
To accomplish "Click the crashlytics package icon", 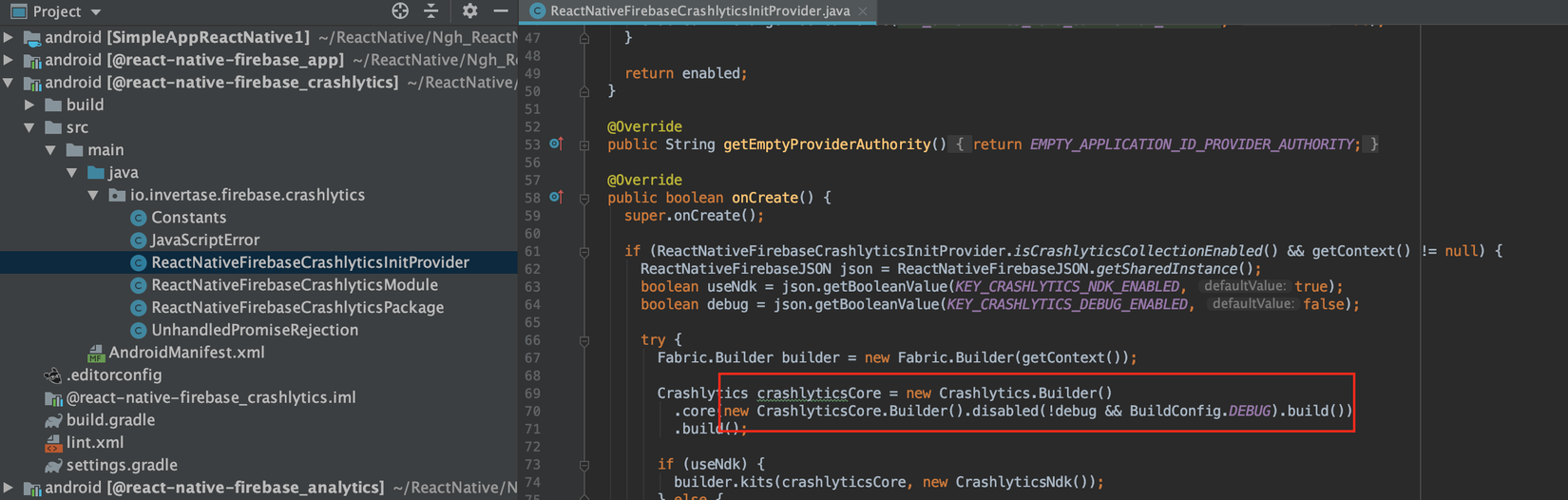I will 117,195.
